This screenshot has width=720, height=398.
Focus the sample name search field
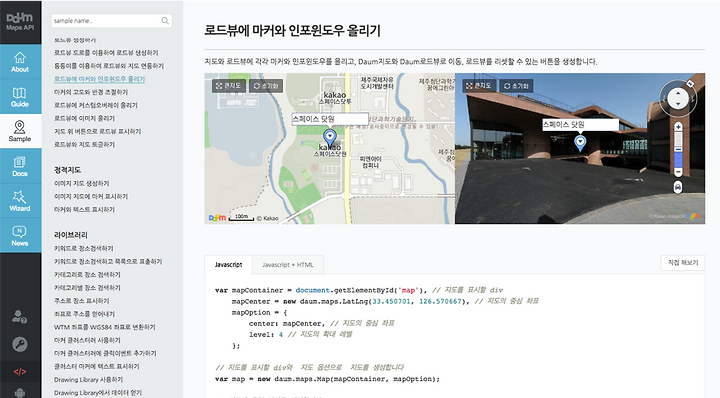point(112,21)
